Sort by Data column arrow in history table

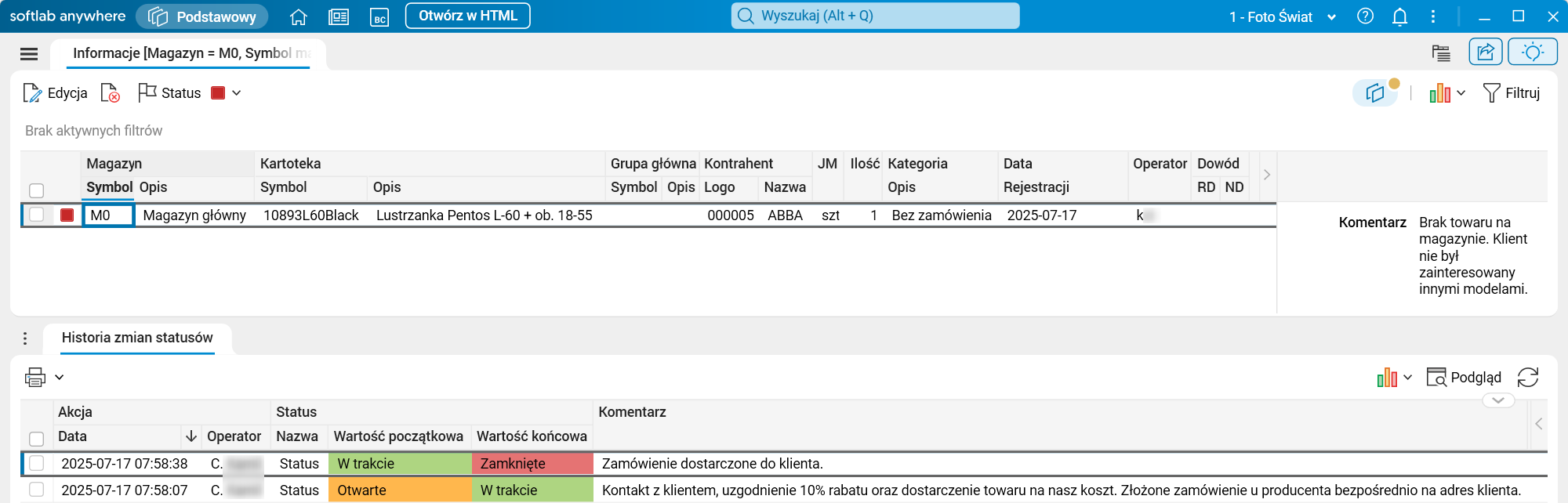191,436
